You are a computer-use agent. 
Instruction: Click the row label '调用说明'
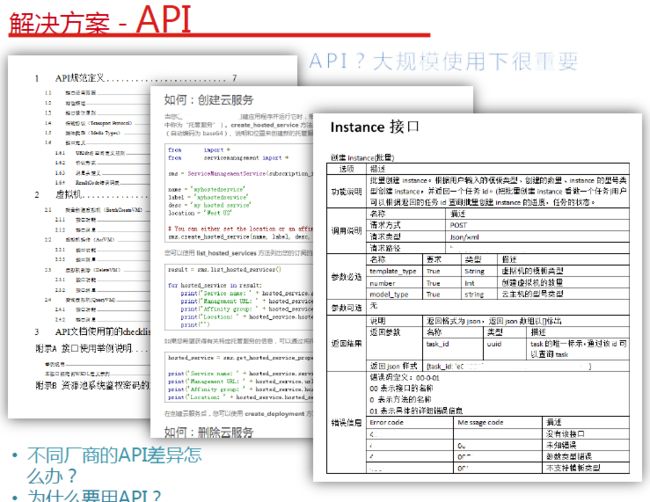[346, 230]
